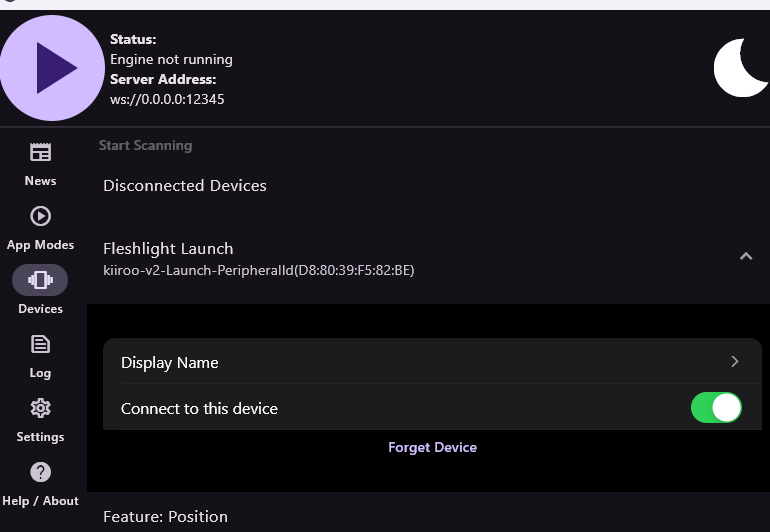Open the Settings gear icon
This screenshot has height=532, width=770.
[x=40, y=408]
